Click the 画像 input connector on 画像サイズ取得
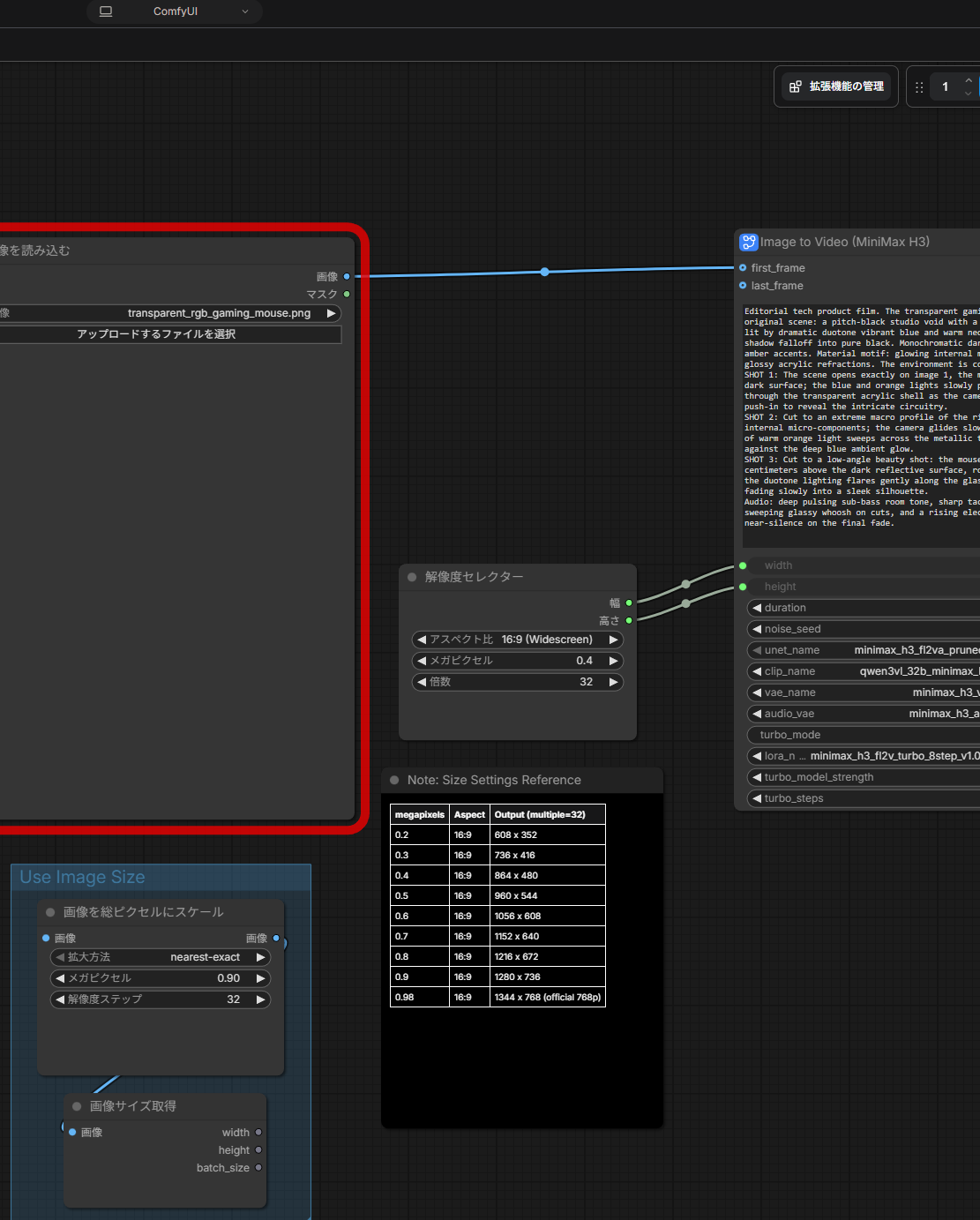Viewport: 980px width, 1220px height. pyautogui.click(x=72, y=1132)
